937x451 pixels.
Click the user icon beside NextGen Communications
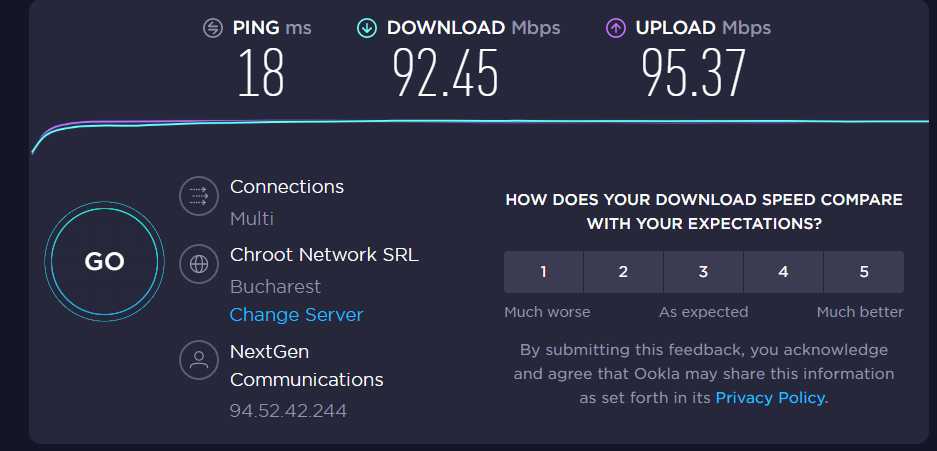pos(199,360)
